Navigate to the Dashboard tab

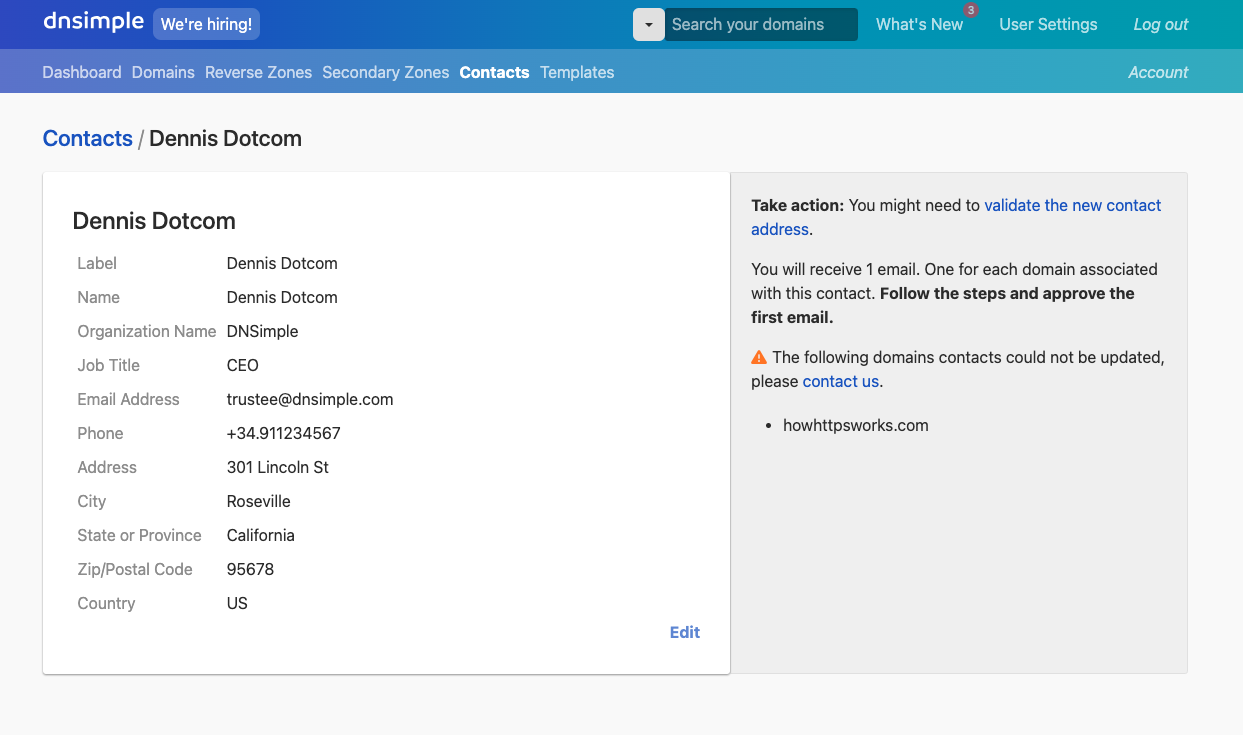click(82, 72)
